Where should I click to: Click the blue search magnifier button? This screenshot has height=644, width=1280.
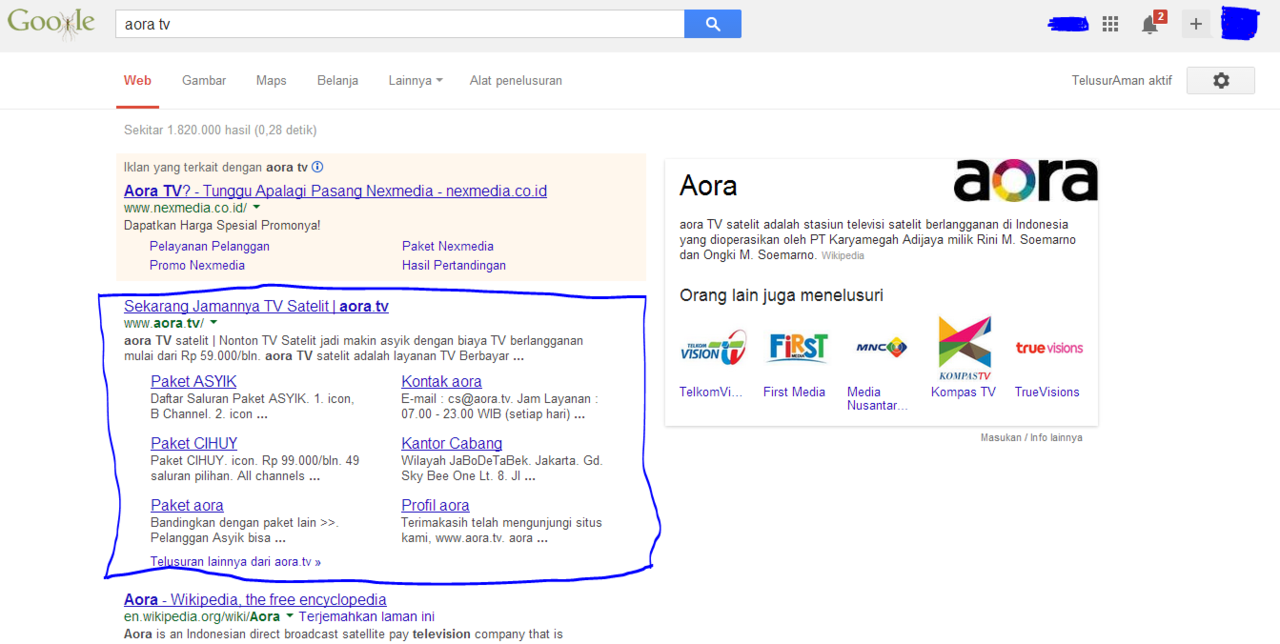tap(712, 24)
